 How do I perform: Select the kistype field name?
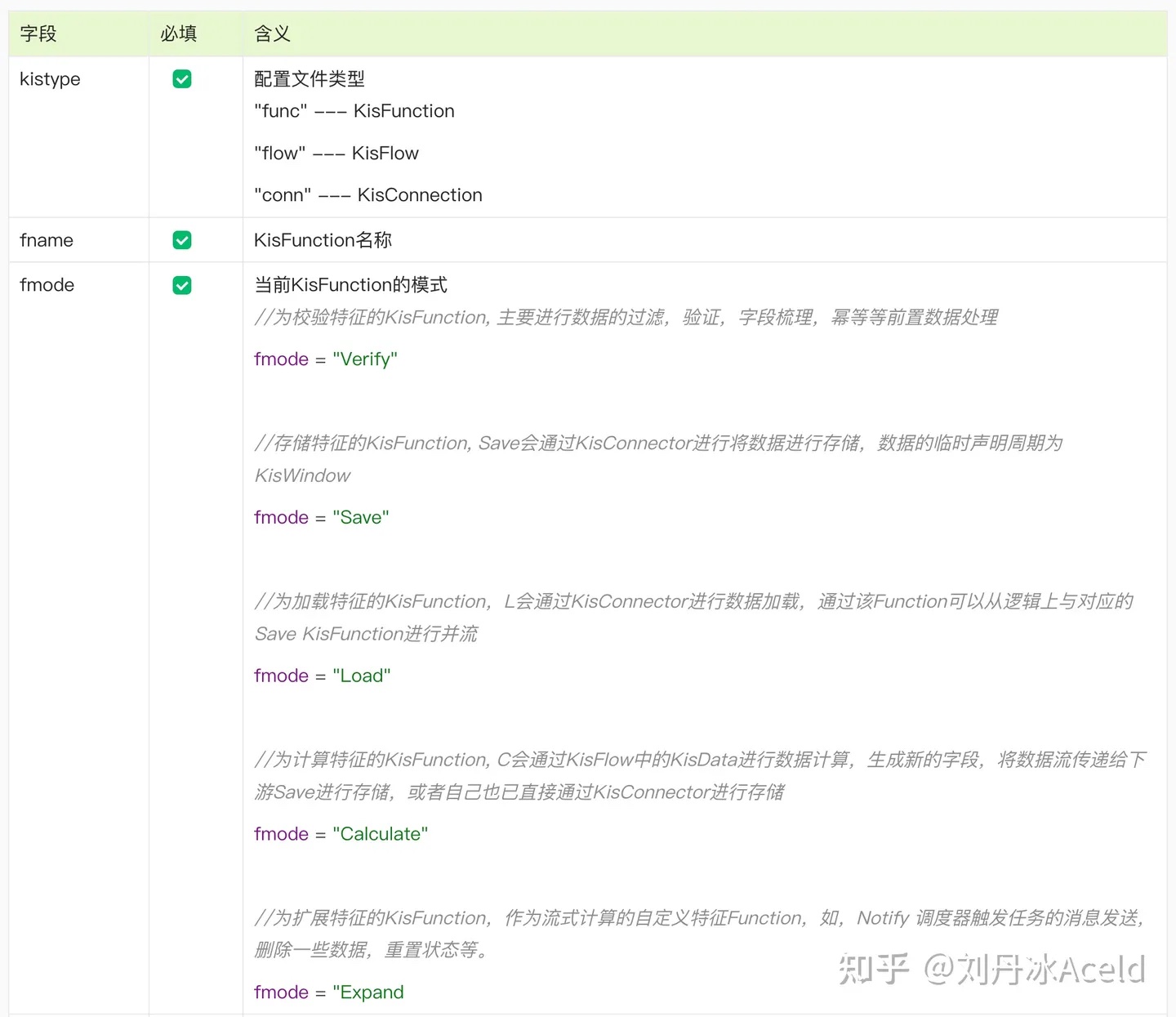50,79
